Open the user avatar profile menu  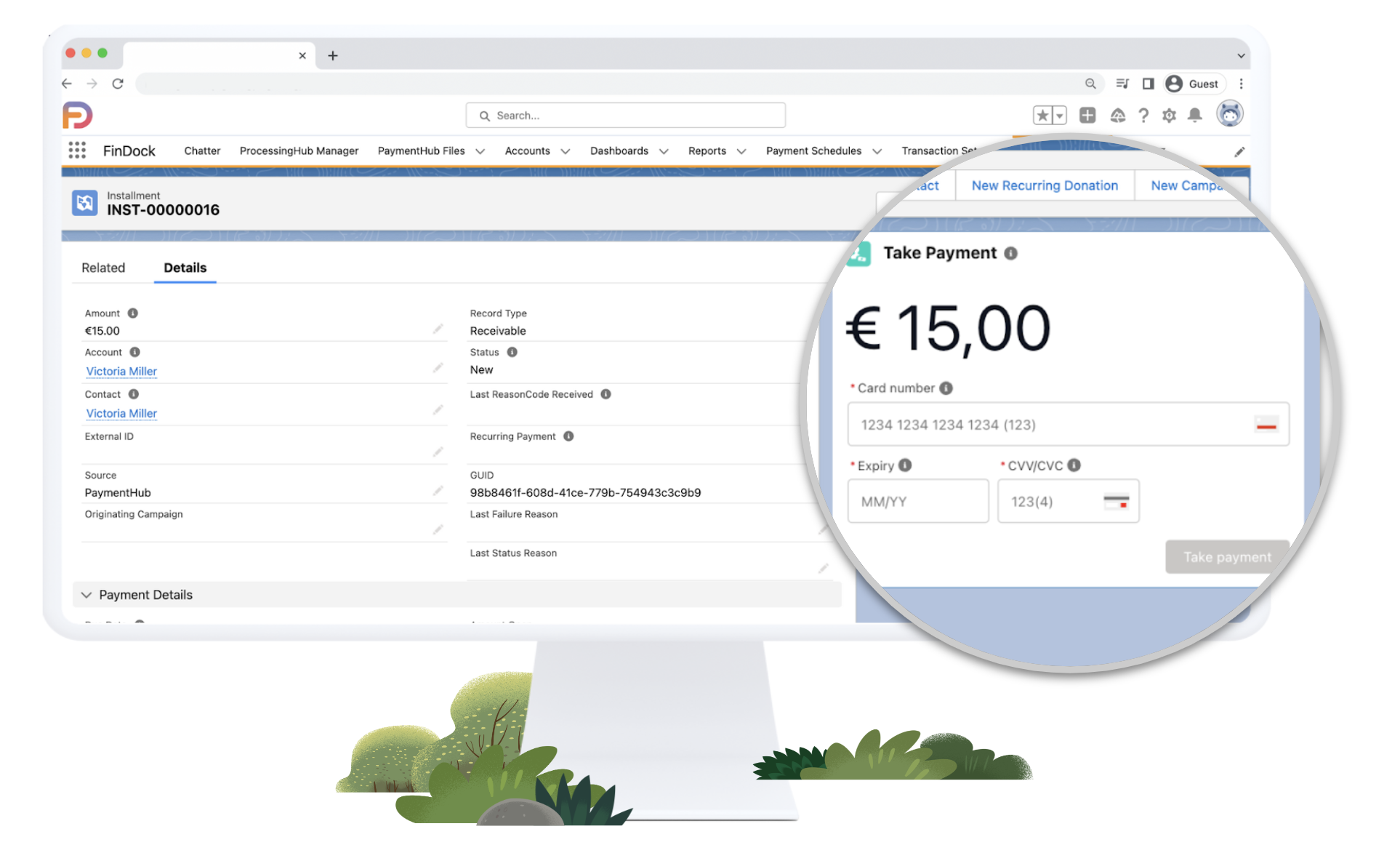1230,114
